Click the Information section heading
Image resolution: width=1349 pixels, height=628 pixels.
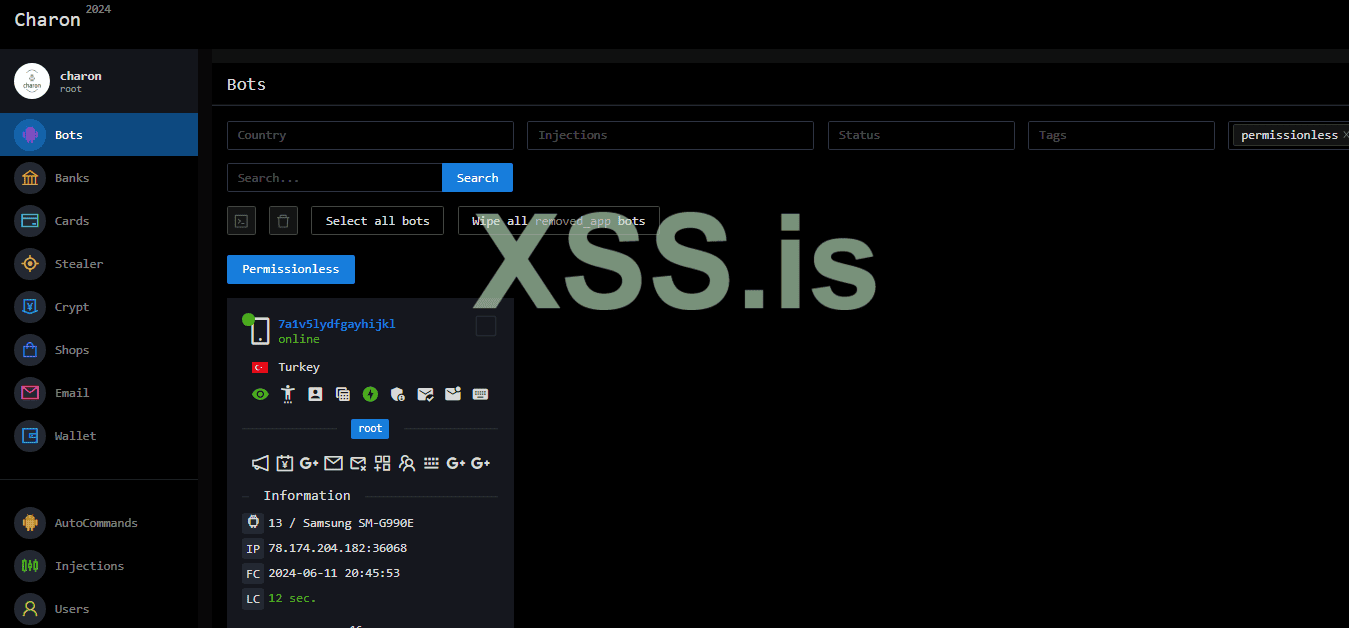tap(307, 495)
